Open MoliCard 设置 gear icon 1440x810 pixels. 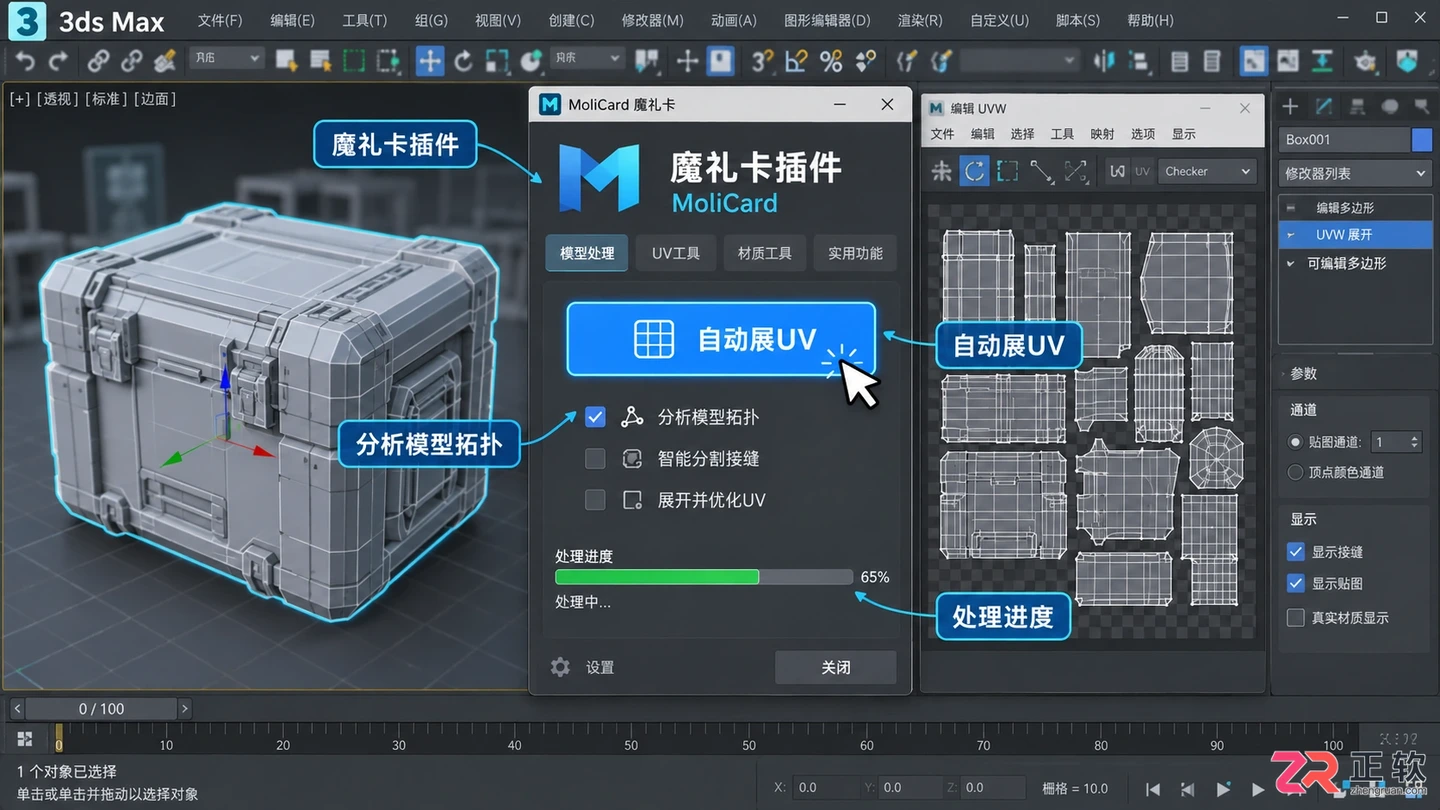(x=560, y=667)
